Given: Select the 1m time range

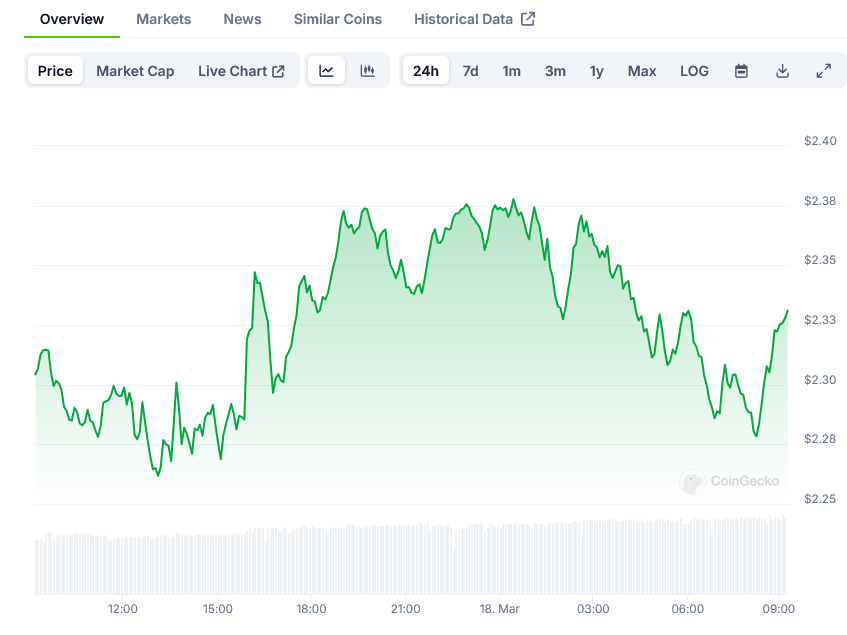Looking at the screenshot, I should [x=511, y=71].
